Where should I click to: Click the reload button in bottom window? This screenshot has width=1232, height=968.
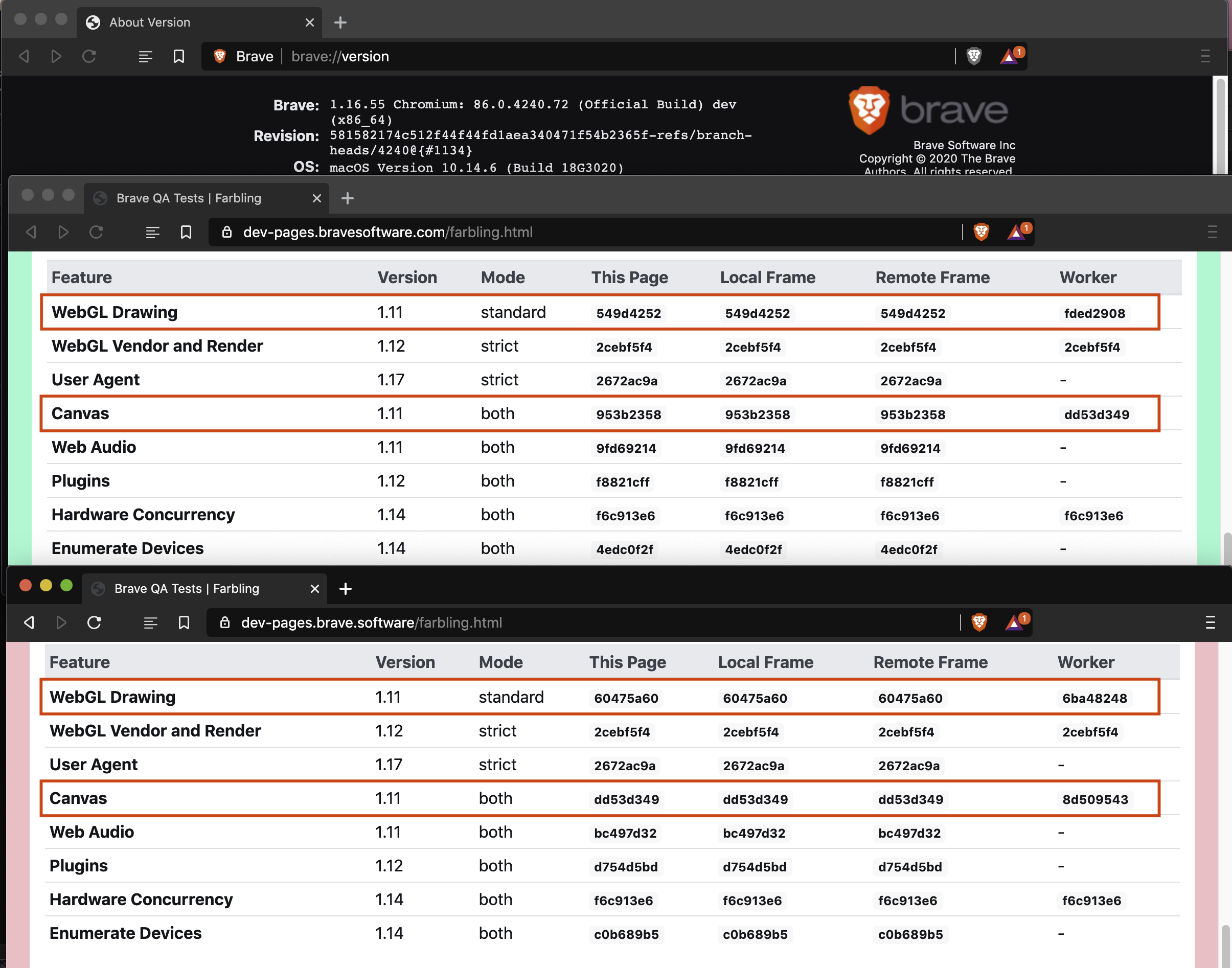[94, 623]
